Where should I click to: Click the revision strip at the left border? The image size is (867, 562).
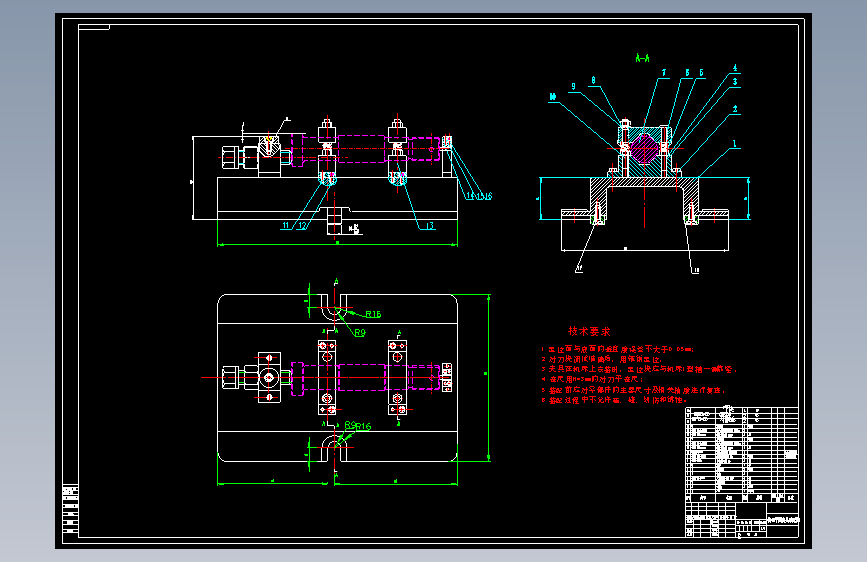click(x=70, y=510)
